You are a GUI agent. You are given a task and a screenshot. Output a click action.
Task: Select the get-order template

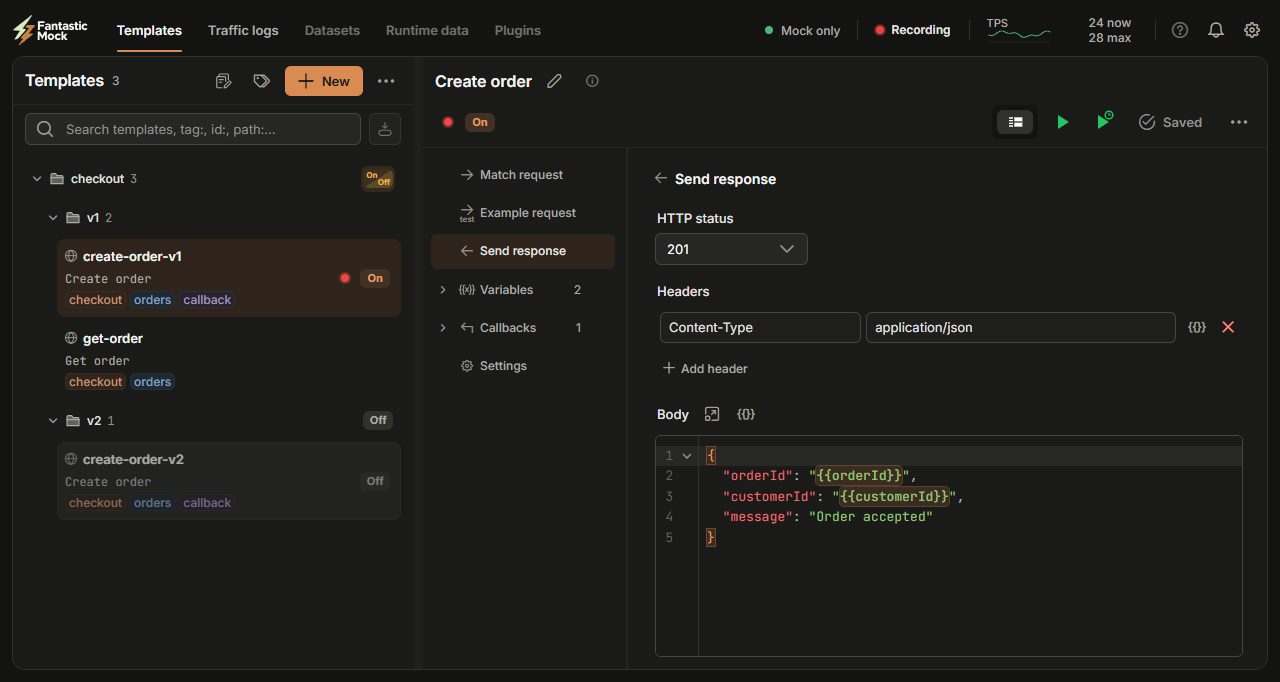pos(229,359)
